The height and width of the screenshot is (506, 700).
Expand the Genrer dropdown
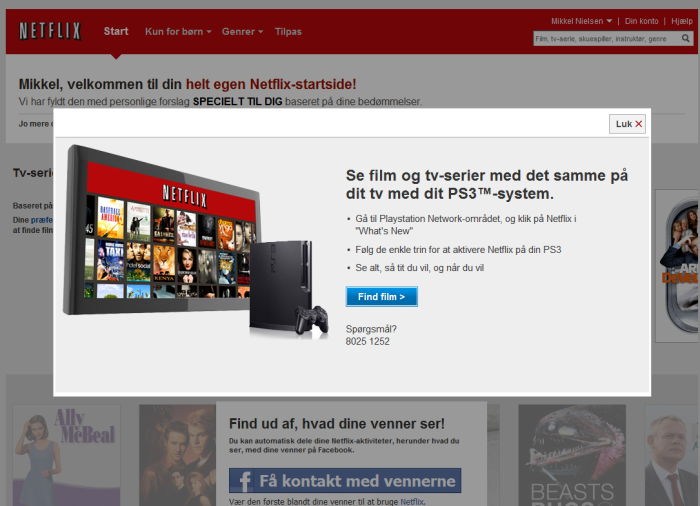(242, 32)
